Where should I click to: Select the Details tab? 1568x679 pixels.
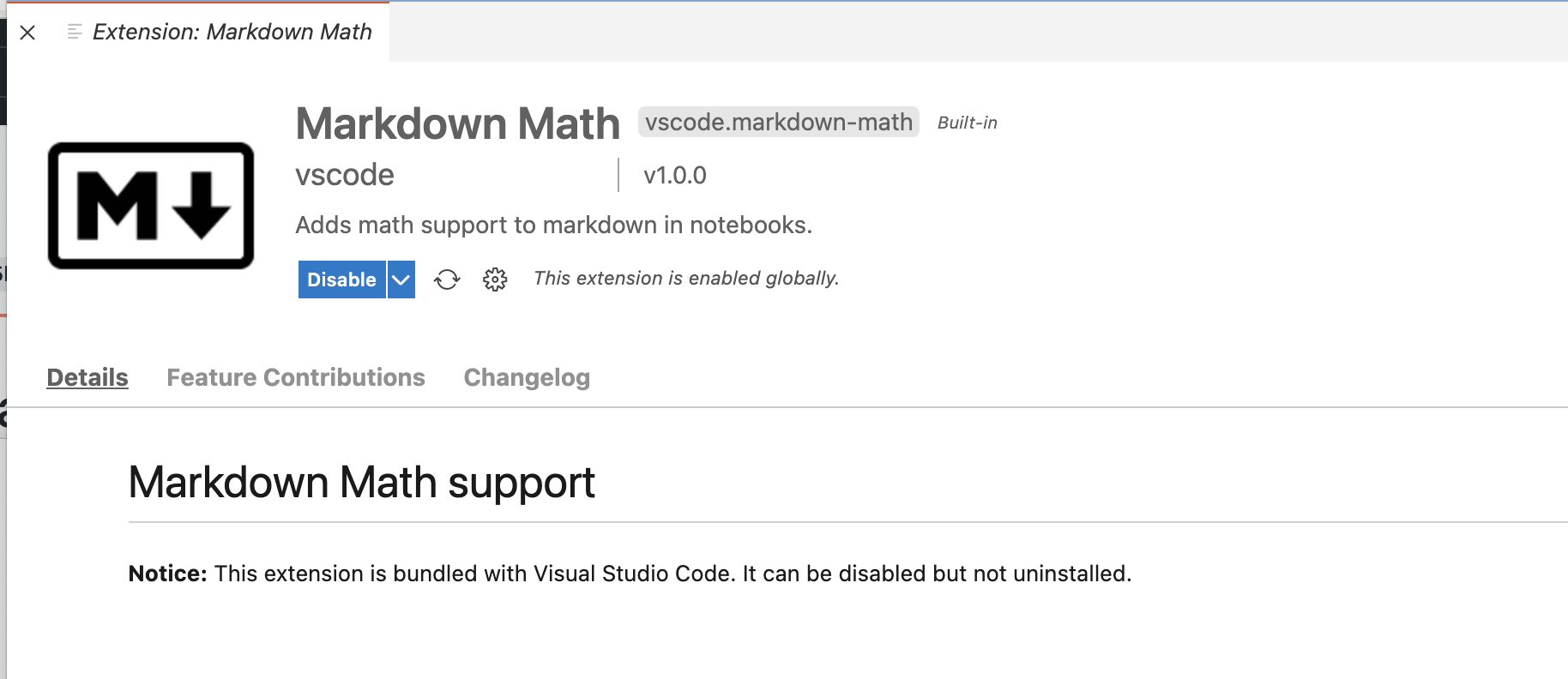point(87,377)
